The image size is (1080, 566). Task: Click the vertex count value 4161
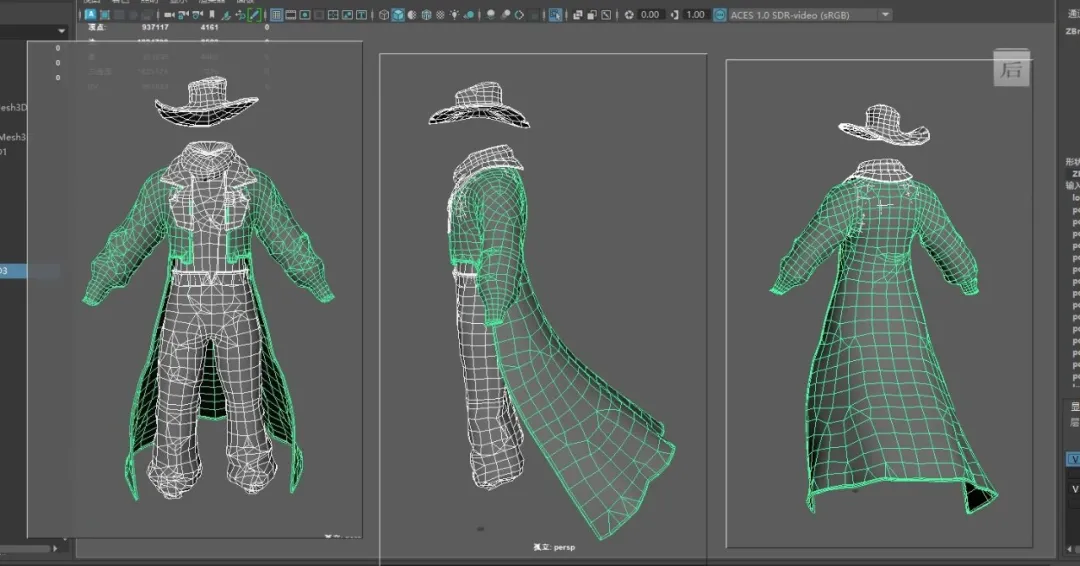tap(209, 28)
